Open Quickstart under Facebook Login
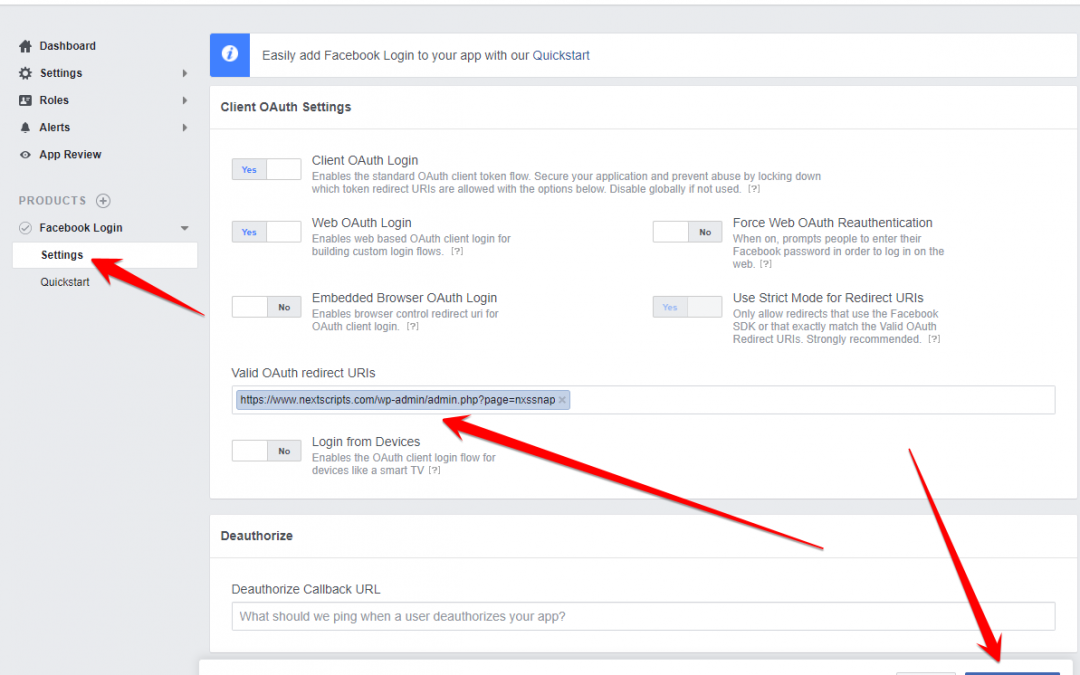The width and height of the screenshot is (1080, 675). (x=65, y=282)
